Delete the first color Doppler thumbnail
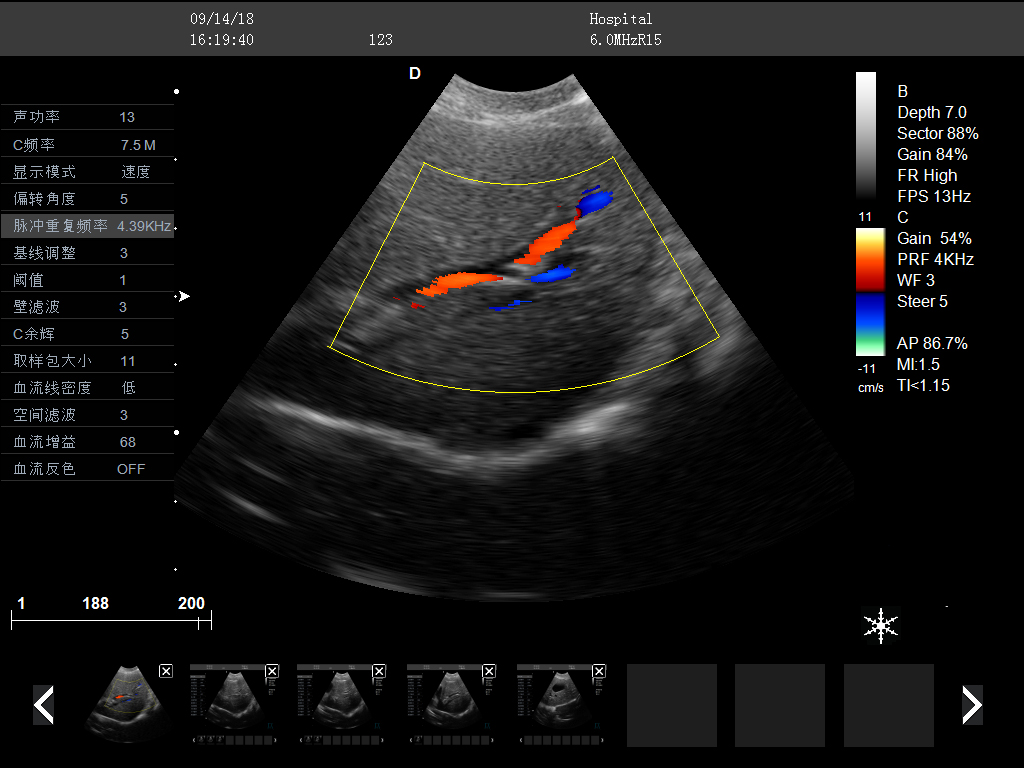This screenshot has width=1024, height=768. click(x=166, y=671)
